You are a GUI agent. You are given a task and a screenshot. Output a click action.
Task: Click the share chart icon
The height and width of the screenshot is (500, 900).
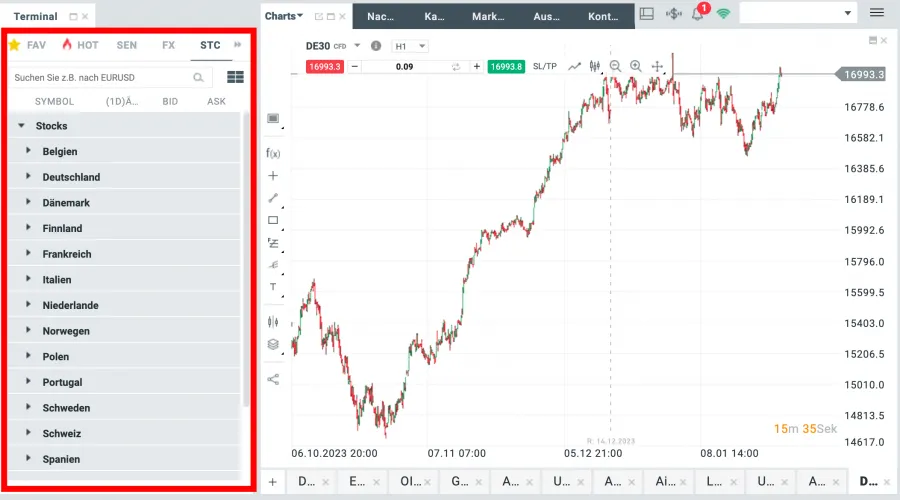click(x=273, y=379)
